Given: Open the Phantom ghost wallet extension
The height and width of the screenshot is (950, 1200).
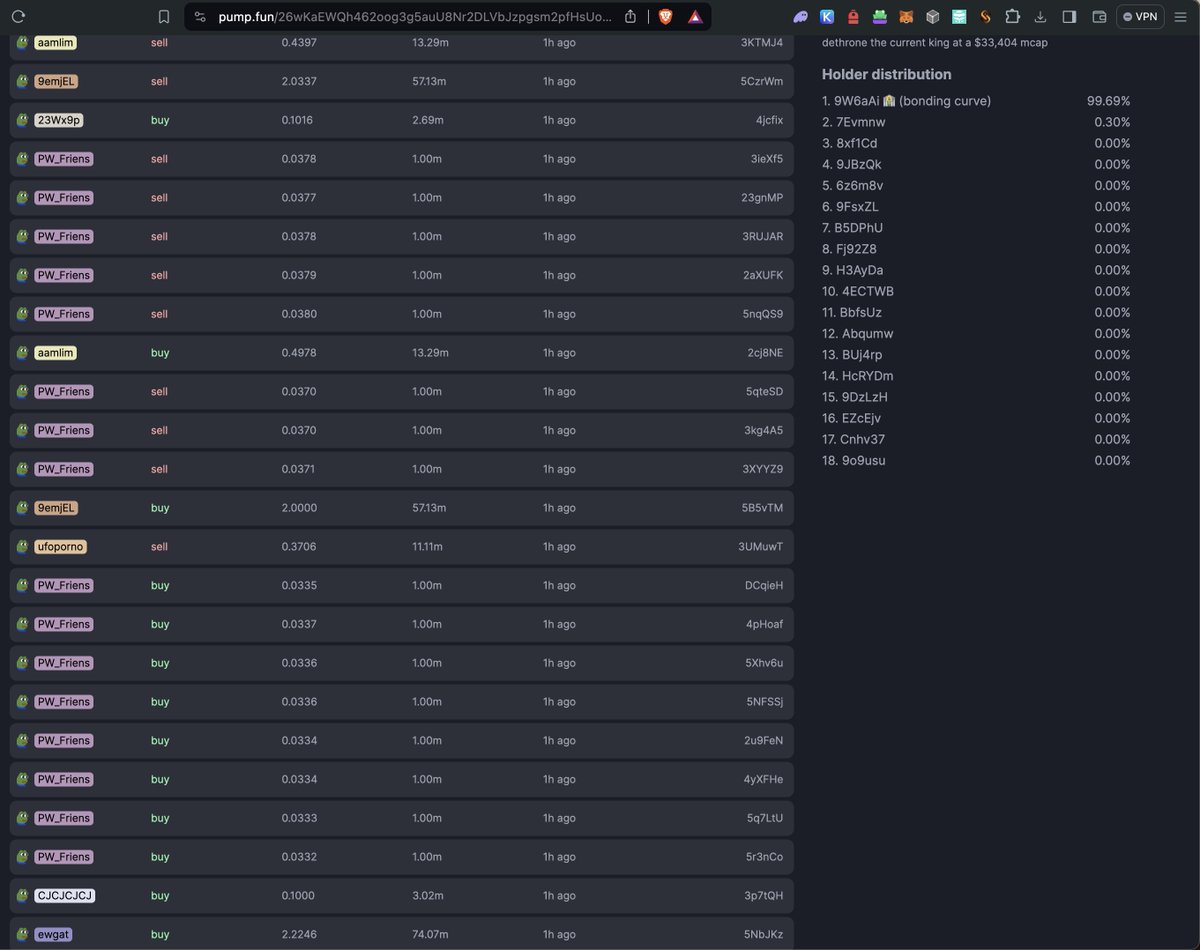Looking at the screenshot, I should coord(801,16).
